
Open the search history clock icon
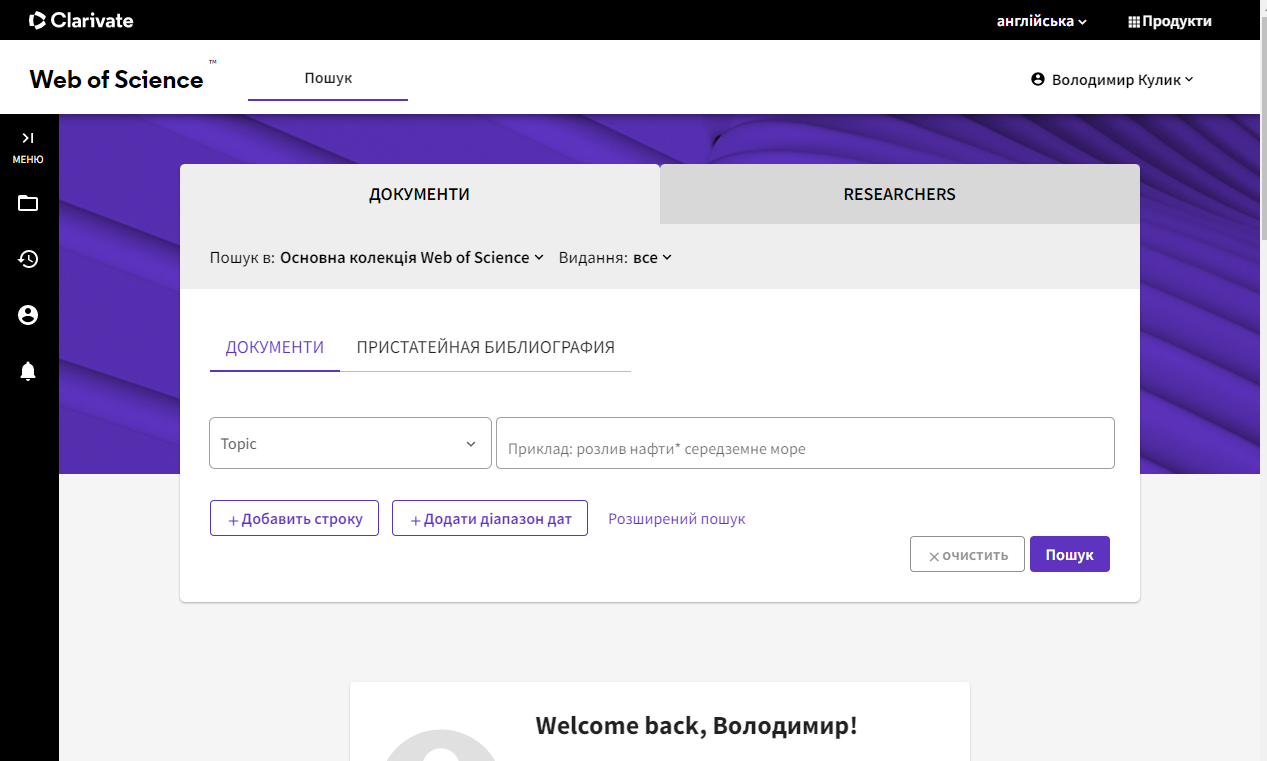[x=28, y=259]
